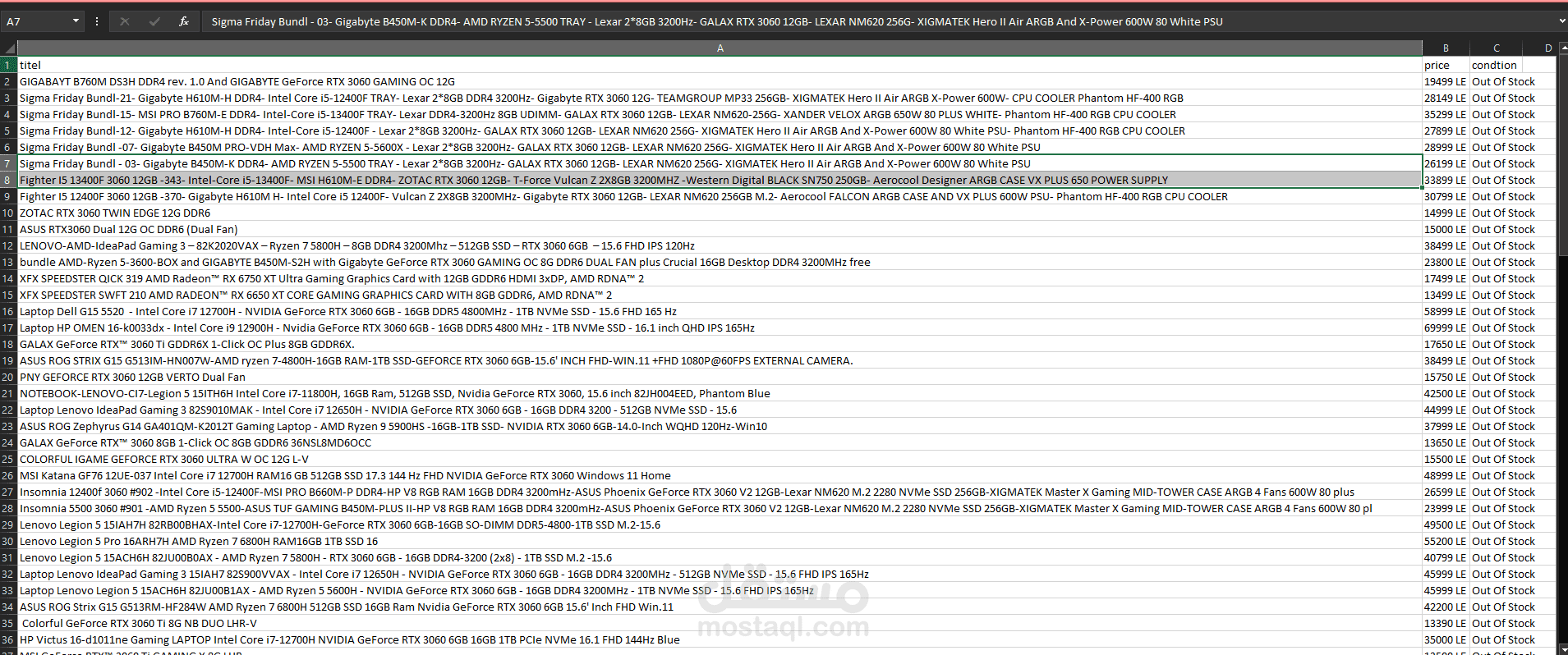The image size is (1568, 655).
Task: Click into the formula bar text
Action: (879, 21)
